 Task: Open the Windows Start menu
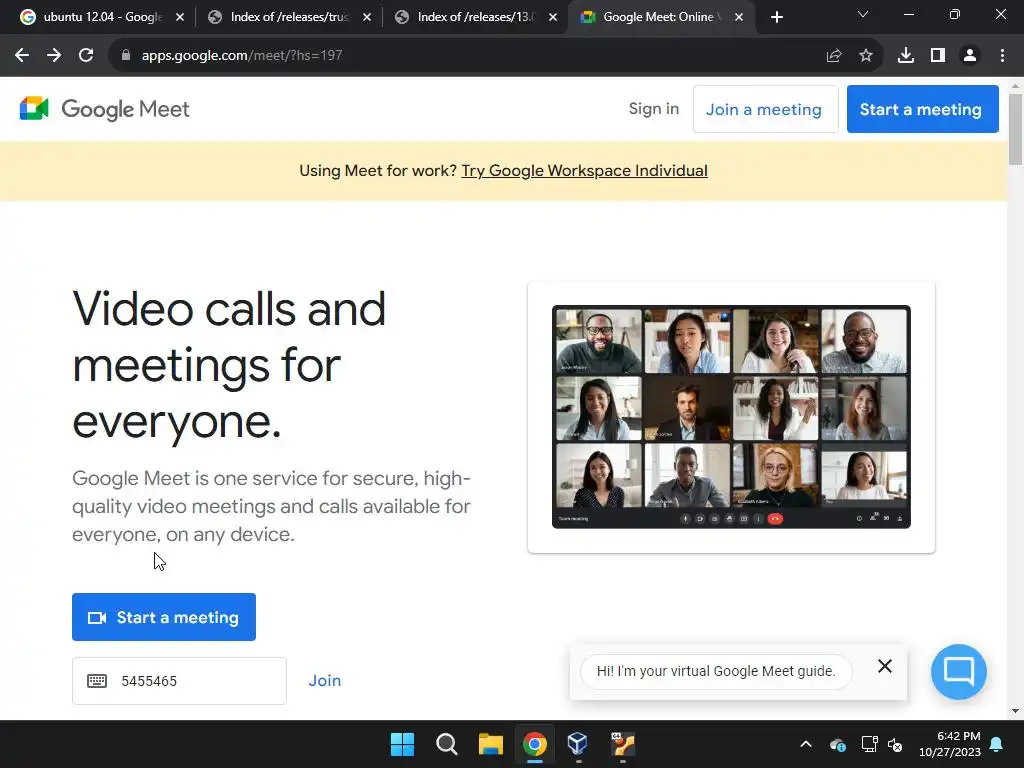pyautogui.click(x=402, y=744)
